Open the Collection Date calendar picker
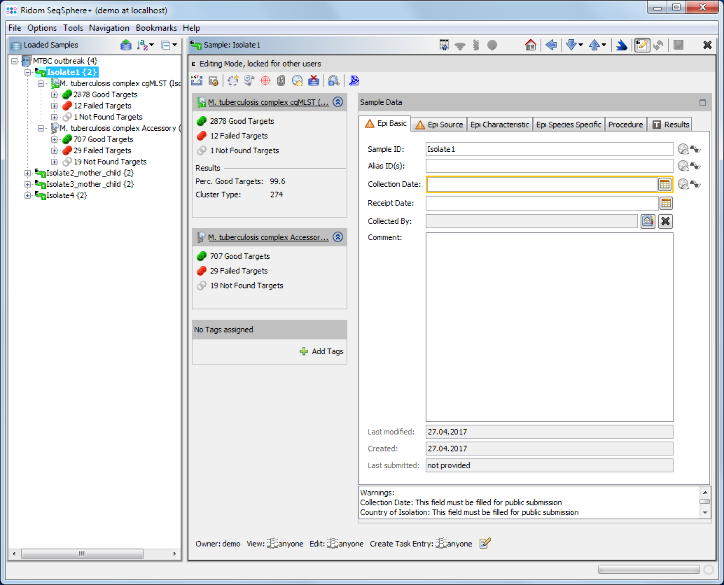This screenshot has width=724, height=585. (x=664, y=184)
